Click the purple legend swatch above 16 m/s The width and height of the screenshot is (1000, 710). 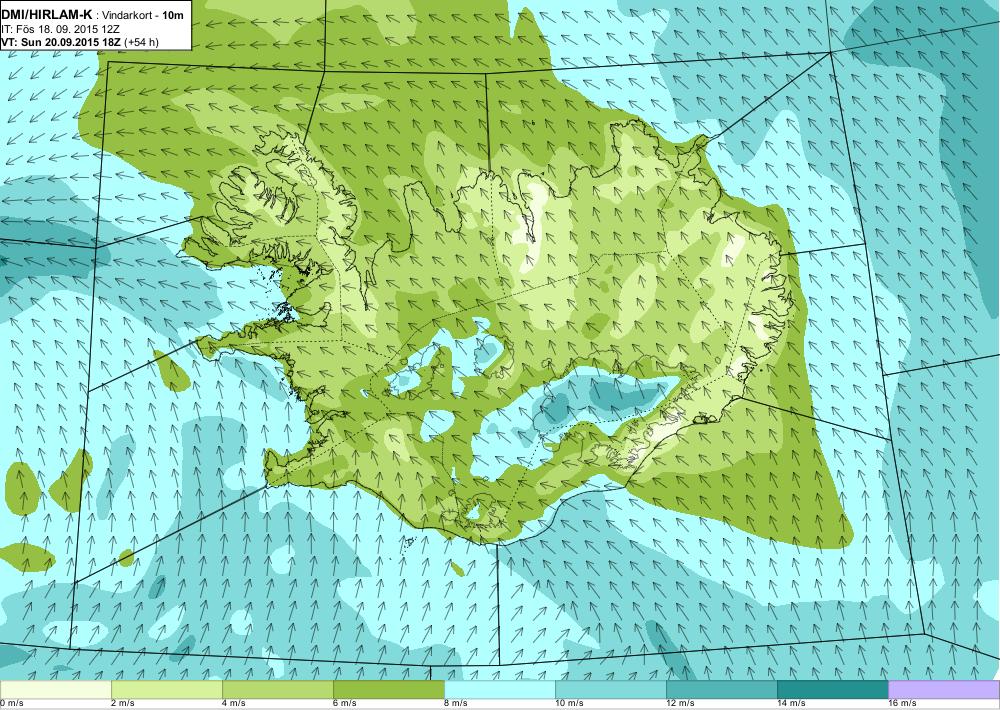tap(944, 690)
